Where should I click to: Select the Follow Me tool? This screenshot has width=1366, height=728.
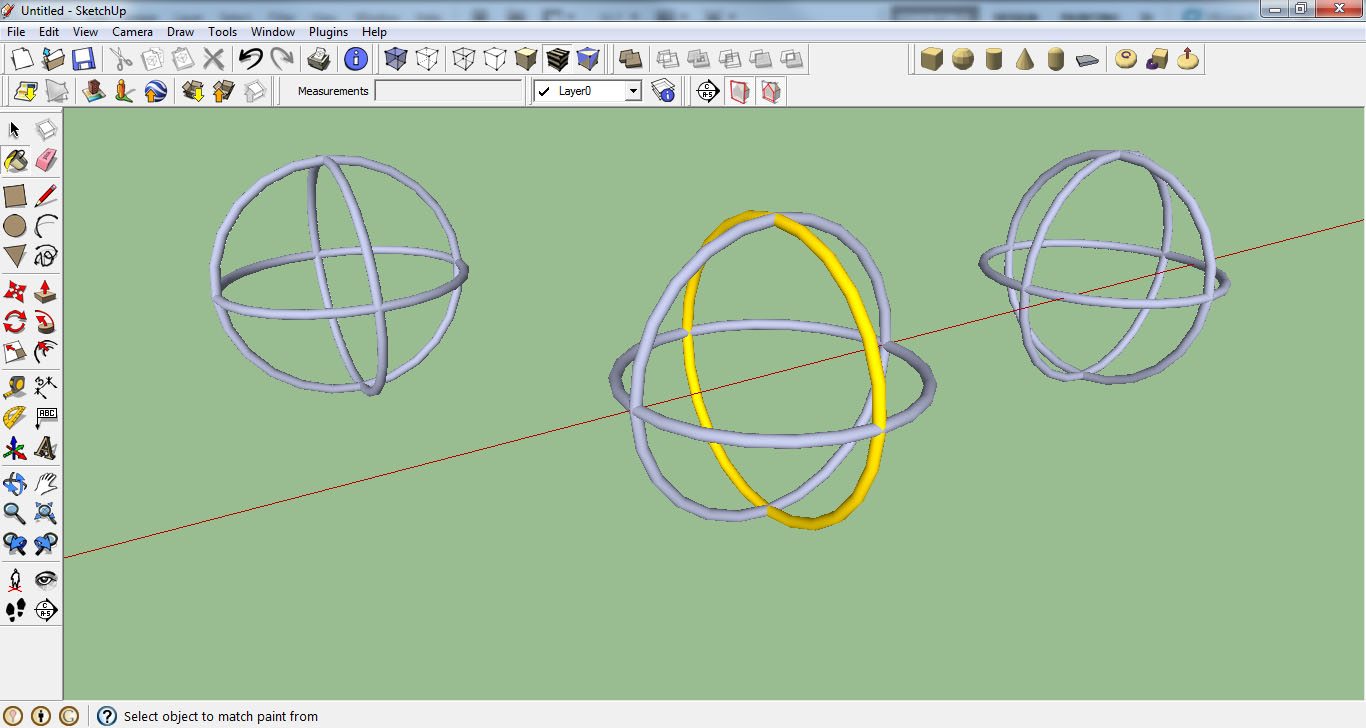(x=46, y=322)
